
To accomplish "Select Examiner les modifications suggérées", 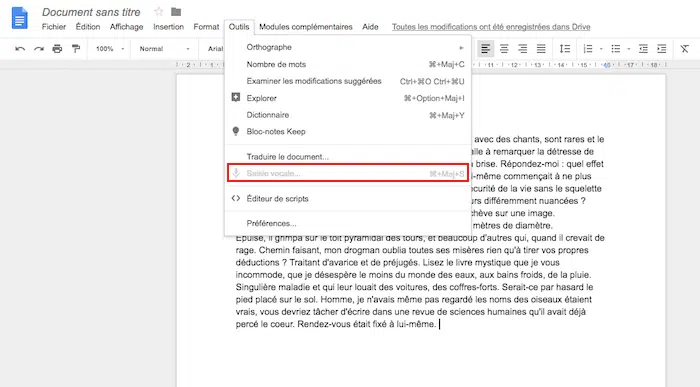I will [x=348, y=81].
